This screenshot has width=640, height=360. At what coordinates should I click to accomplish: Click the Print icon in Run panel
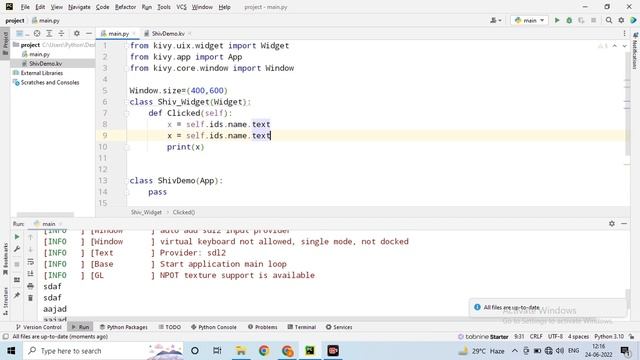[31, 286]
